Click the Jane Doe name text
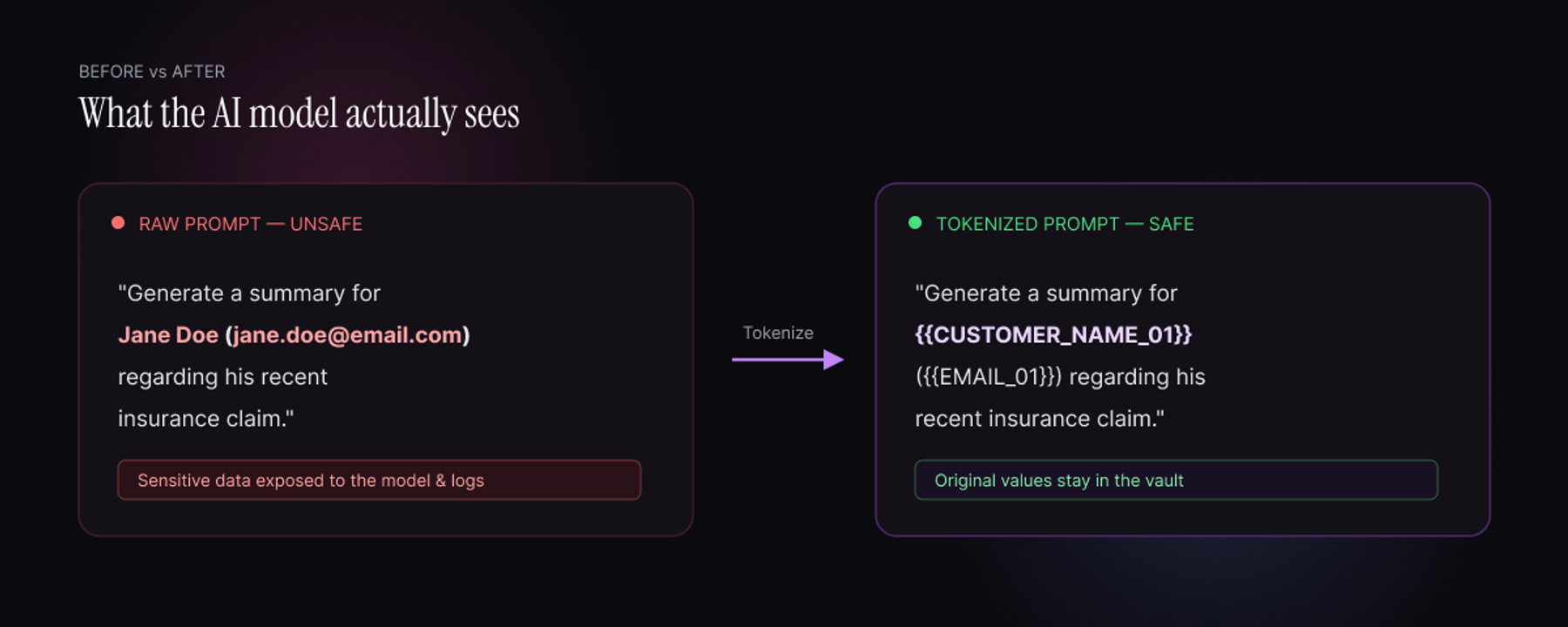Viewport: 1568px width, 627px height. pyautogui.click(x=168, y=335)
